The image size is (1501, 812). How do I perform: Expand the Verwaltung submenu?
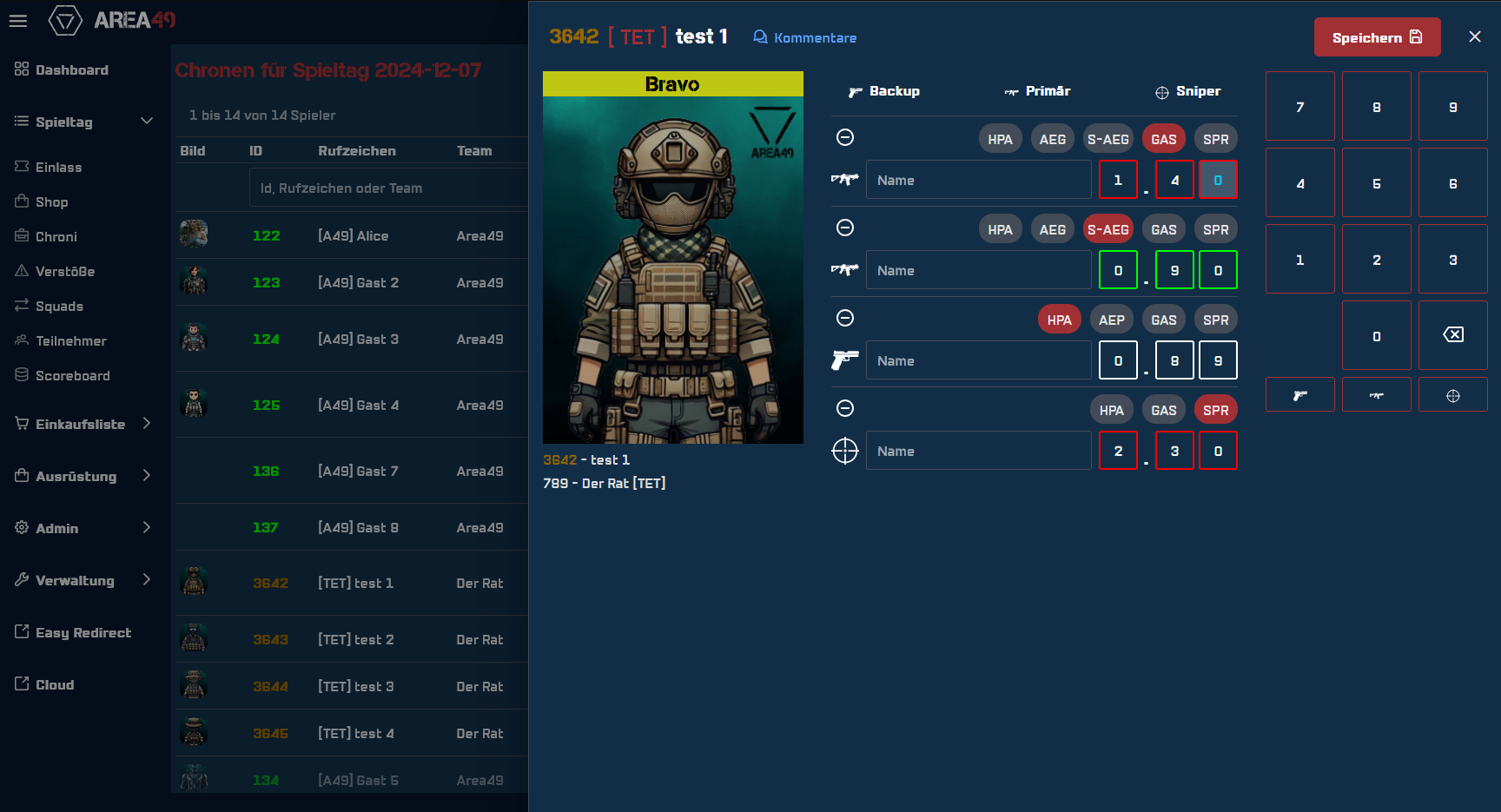pyautogui.click(x=83, y=580)
